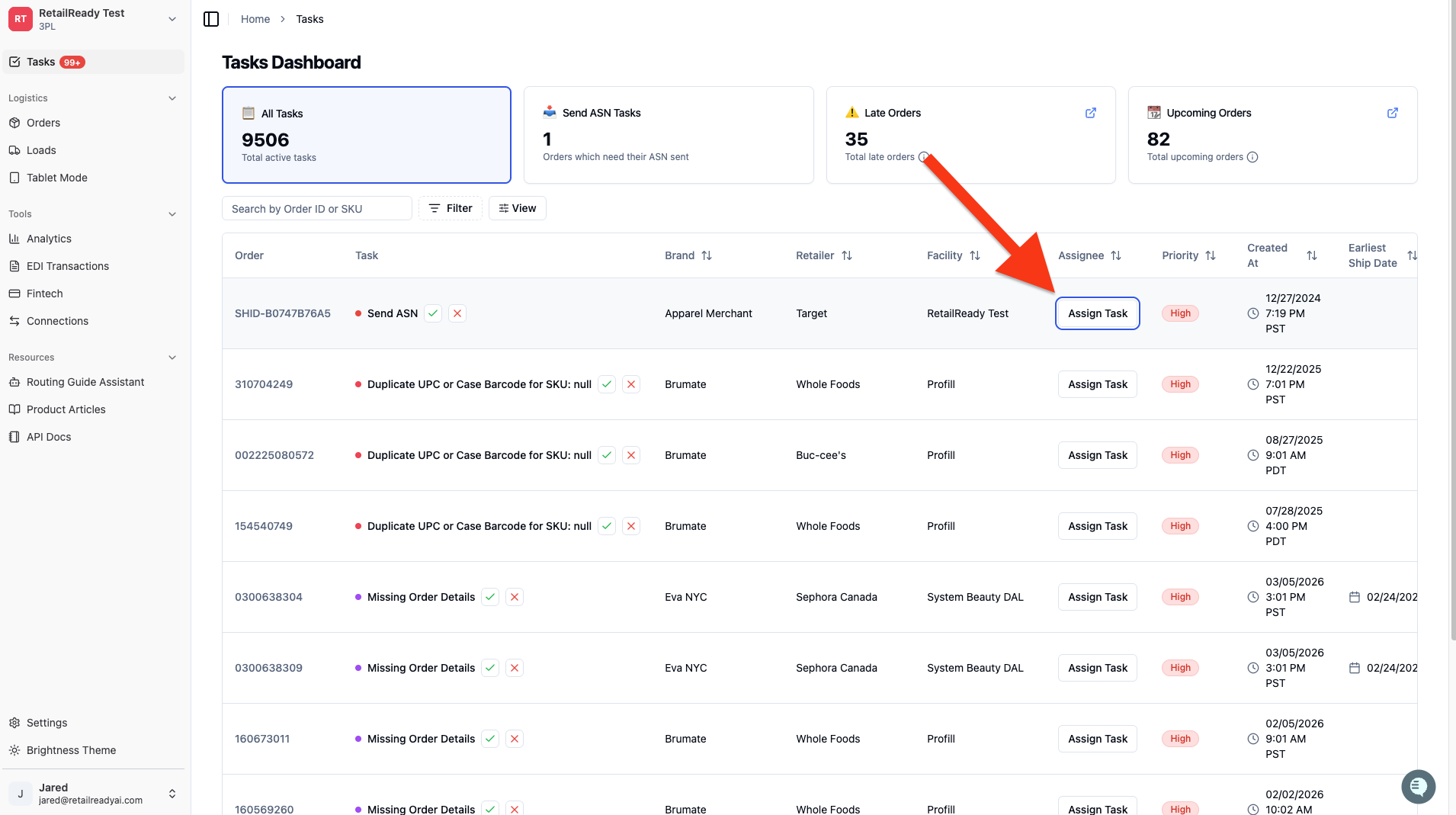The height and width of the screenshot is (815, 1456).
Task: Assign Task for order SHID-B0747B76A5
Action: pyautogui.click(x=1097, y=313)
